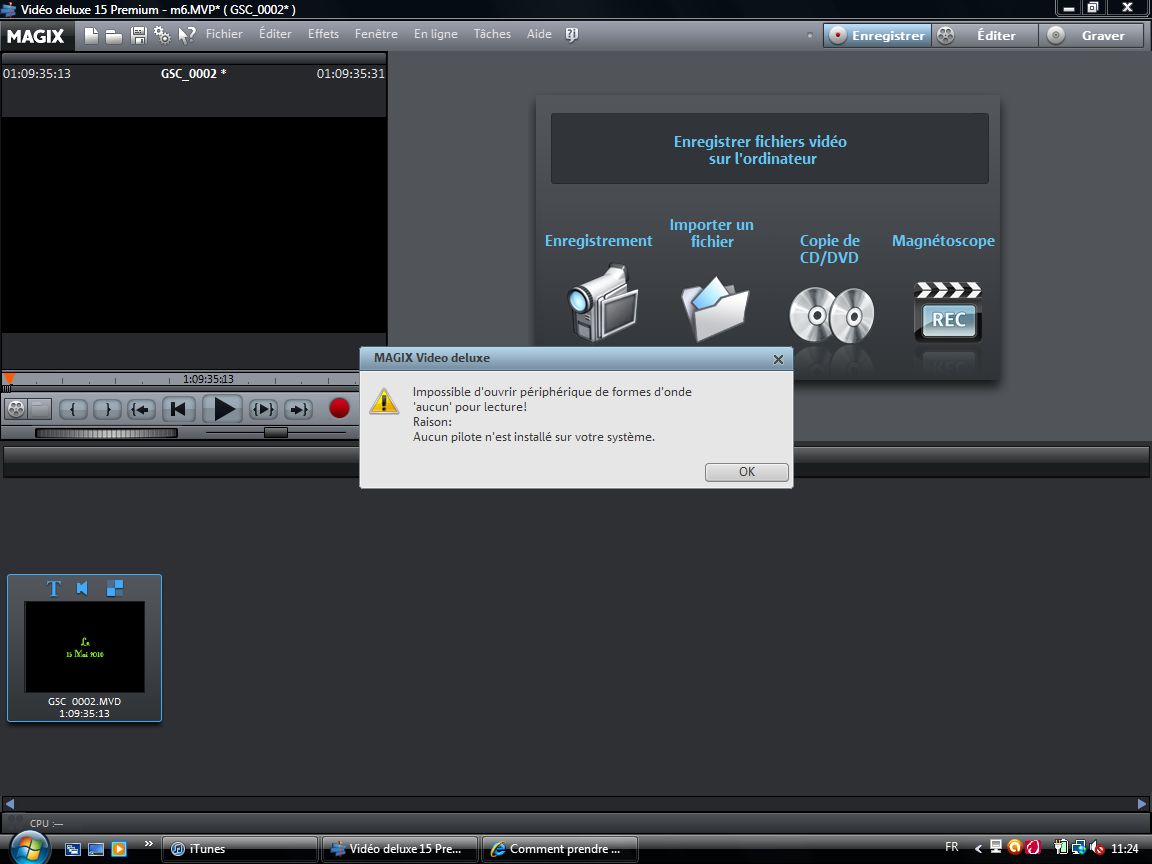Open program settings via the gears icon

pos(162,35)
